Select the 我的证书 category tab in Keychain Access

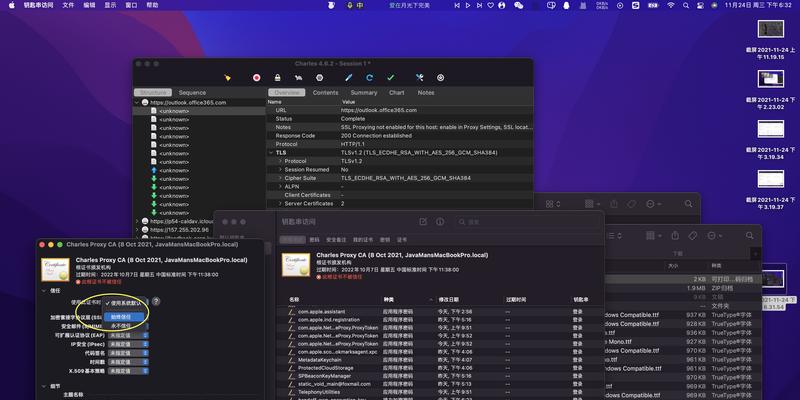[363, 239]
